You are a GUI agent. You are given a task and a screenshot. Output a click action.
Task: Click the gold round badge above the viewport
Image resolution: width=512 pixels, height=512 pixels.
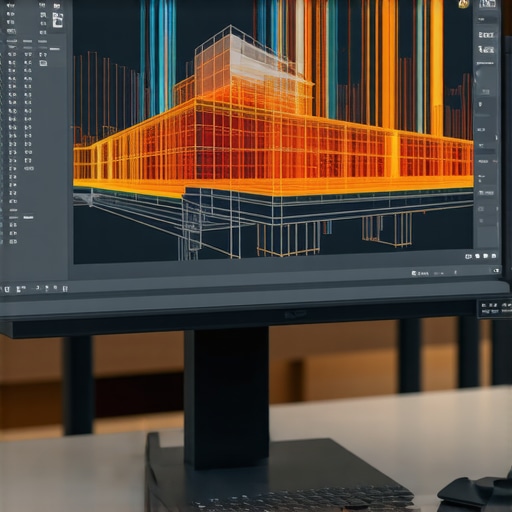point(463,4)
